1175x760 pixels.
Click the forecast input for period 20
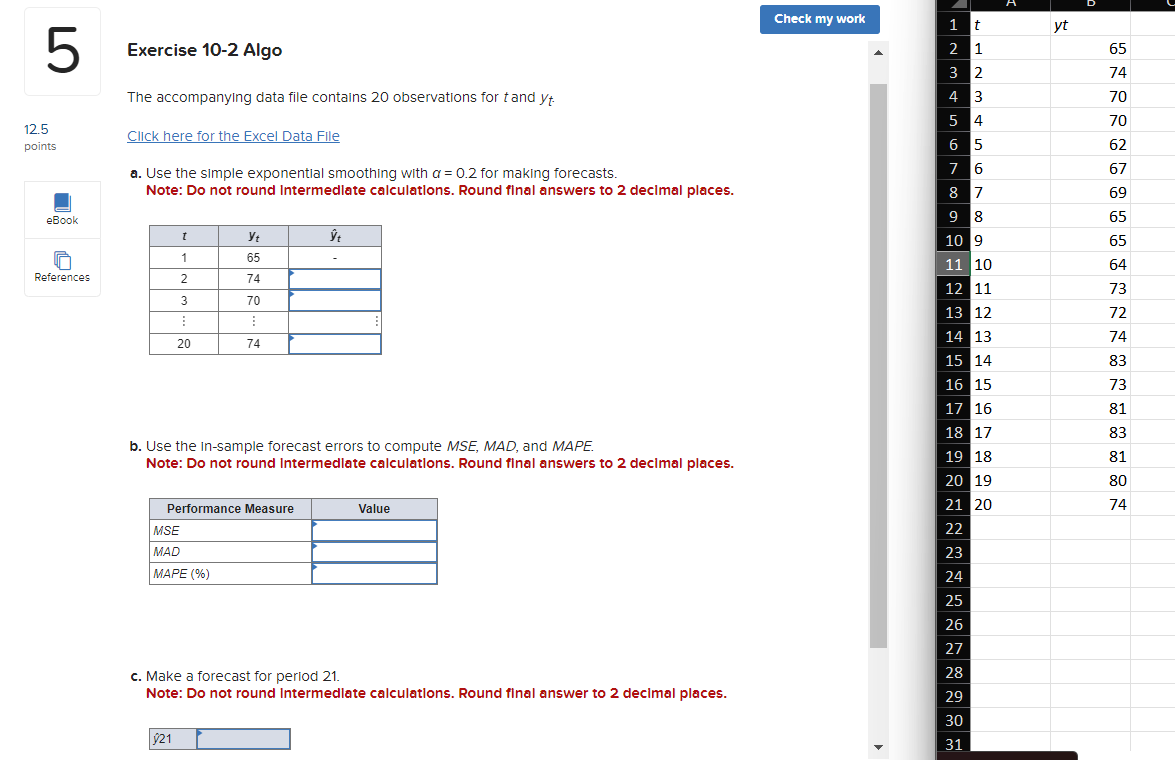pos(335,343)
